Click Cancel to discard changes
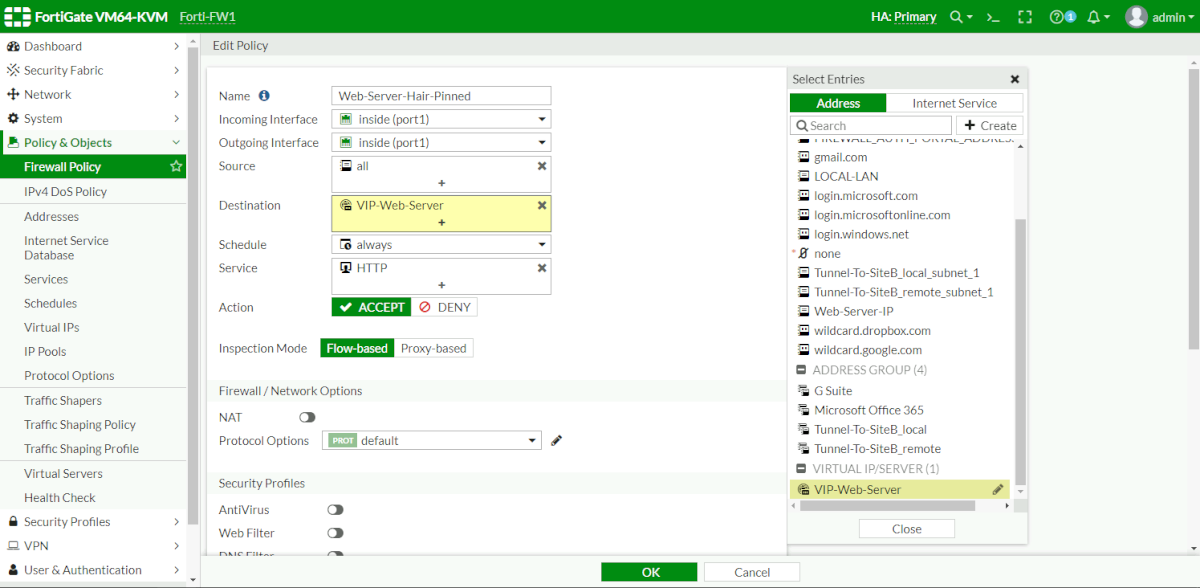 [x=752, y=572]
